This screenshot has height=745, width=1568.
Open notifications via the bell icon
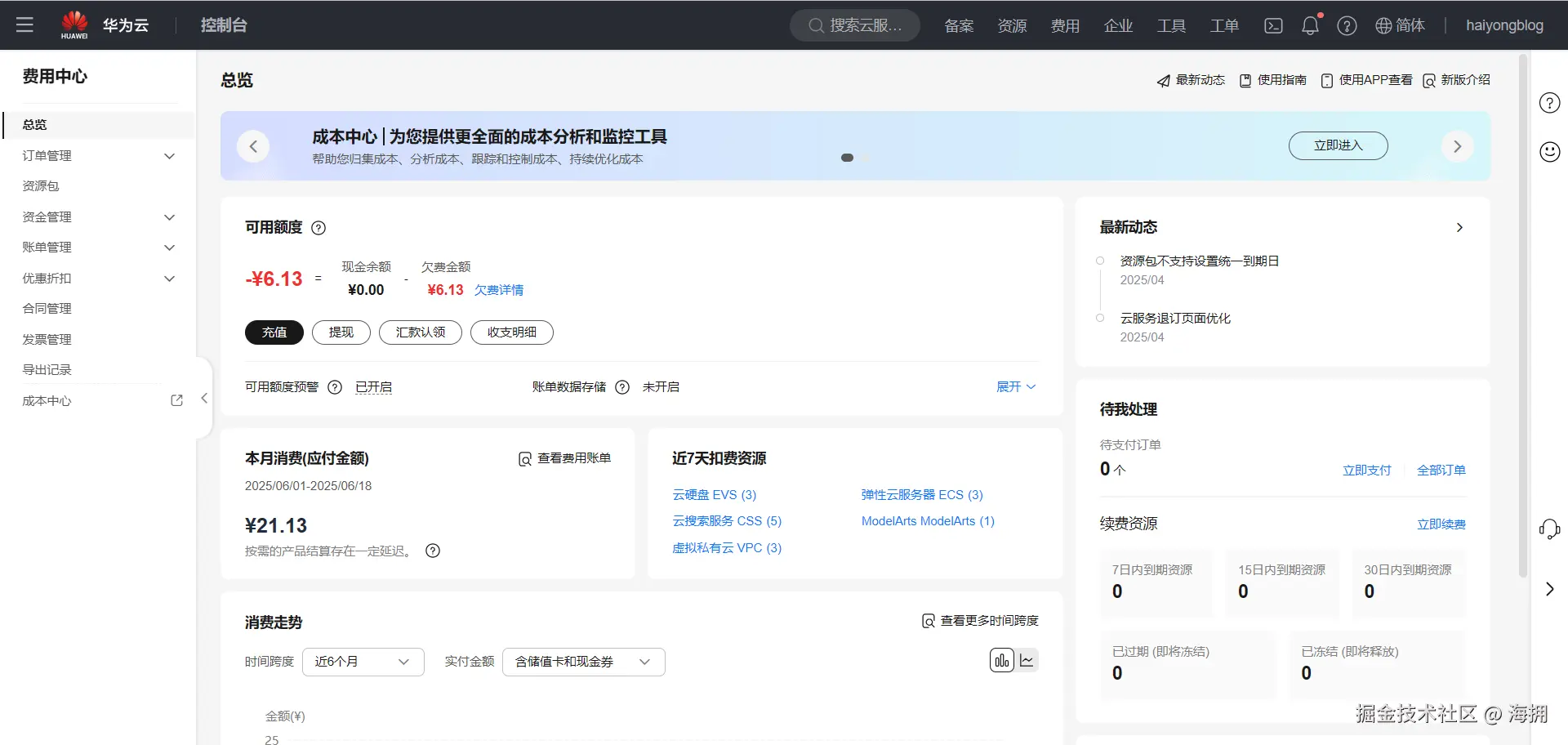point(1309,25)
